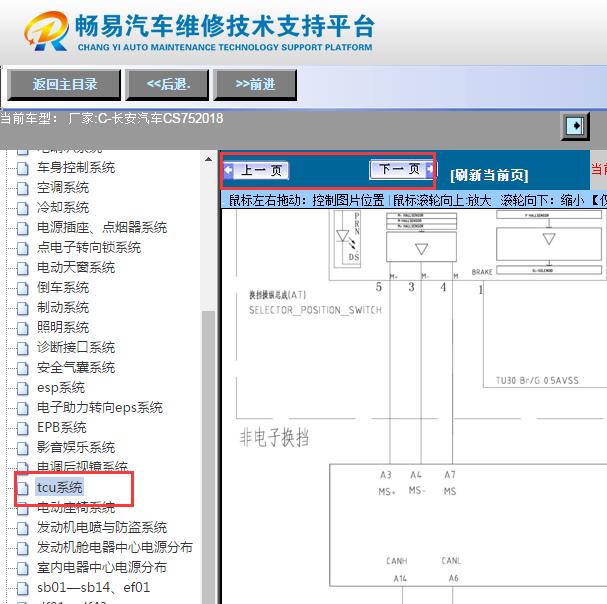This screenshot has width=607, height=604.
Task: Click the document icon beside esp系统
Action: pos(23,388)
